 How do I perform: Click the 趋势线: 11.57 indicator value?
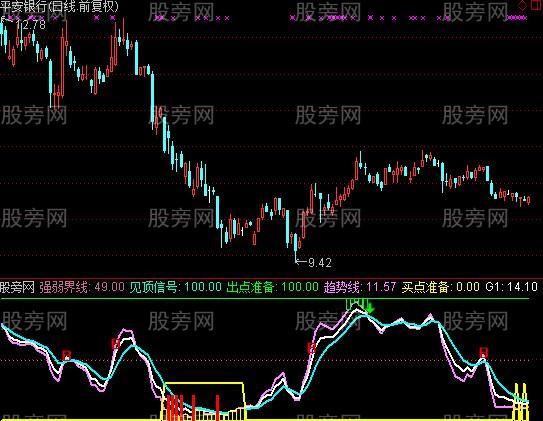[360, 287]
